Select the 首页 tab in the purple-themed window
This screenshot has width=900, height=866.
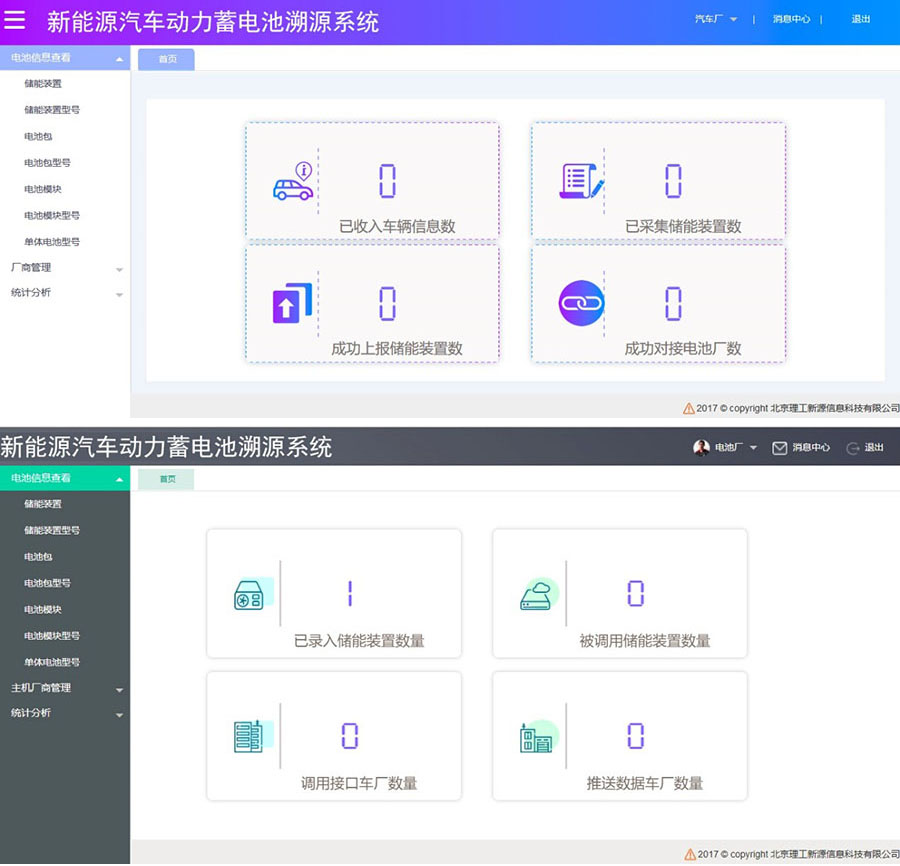[166, 59]
